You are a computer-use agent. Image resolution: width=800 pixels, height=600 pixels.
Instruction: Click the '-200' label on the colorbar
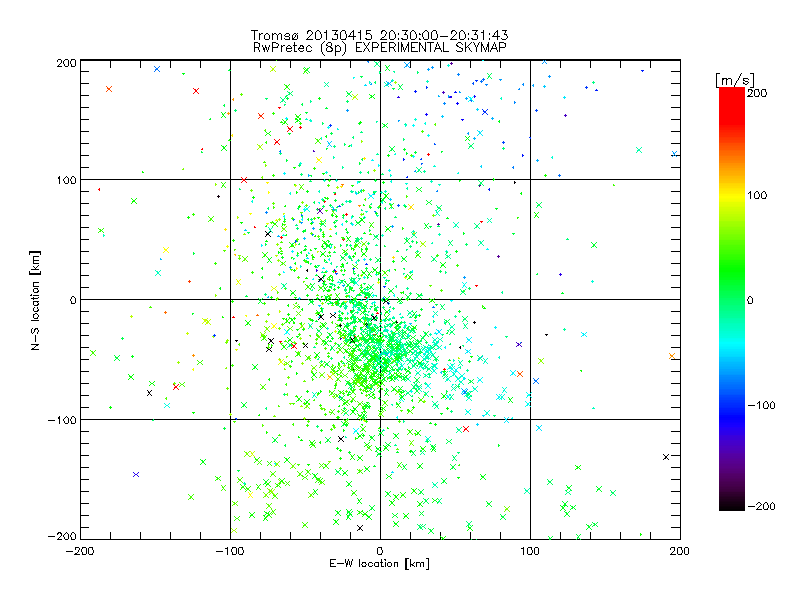[761, 506]
